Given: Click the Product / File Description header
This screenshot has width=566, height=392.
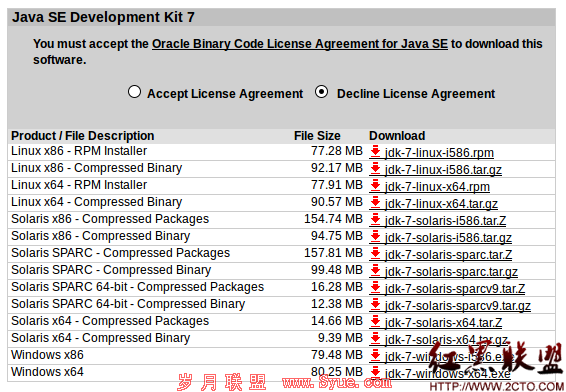Looking at the screenshot, I should coord(83,136).
